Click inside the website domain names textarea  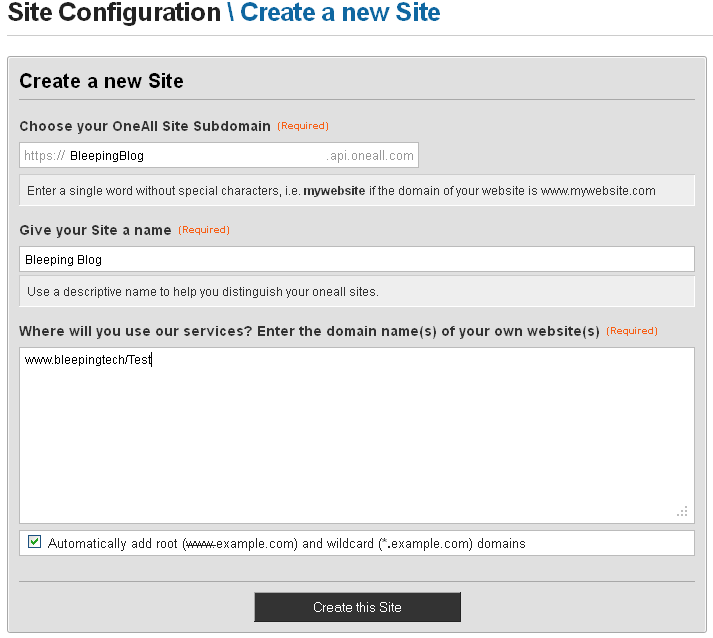coord(356,435)
